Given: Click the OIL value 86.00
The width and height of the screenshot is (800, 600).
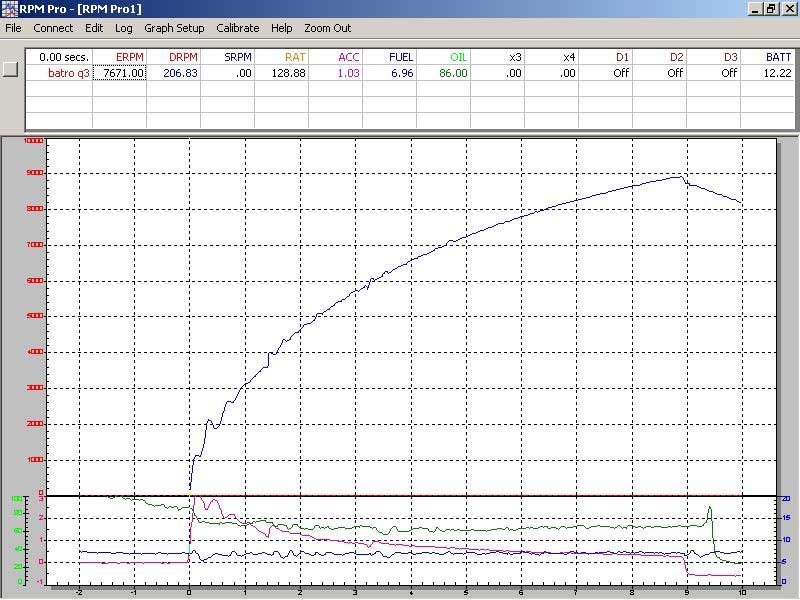Looking at the screenshot, I should pos(444,73).
